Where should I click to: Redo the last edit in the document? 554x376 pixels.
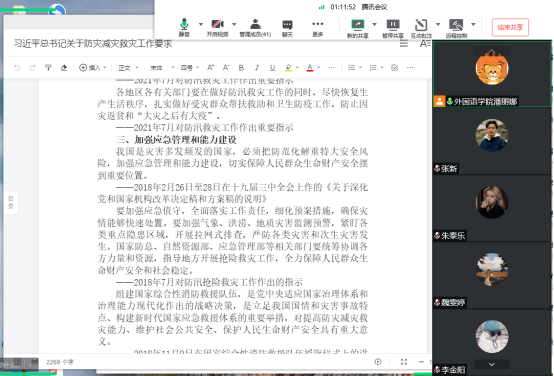coord(33,67)
